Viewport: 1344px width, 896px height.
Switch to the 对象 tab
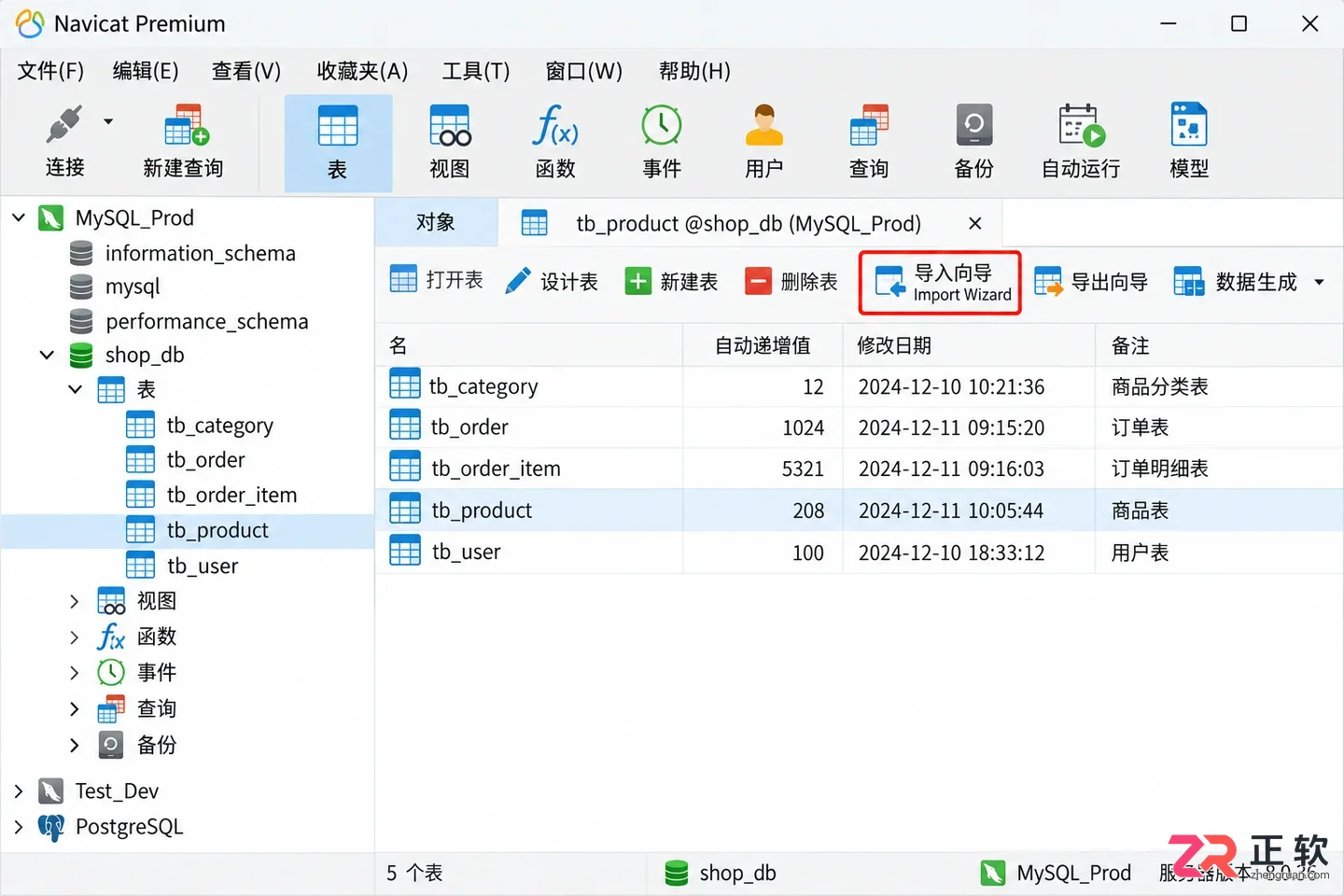436,222
